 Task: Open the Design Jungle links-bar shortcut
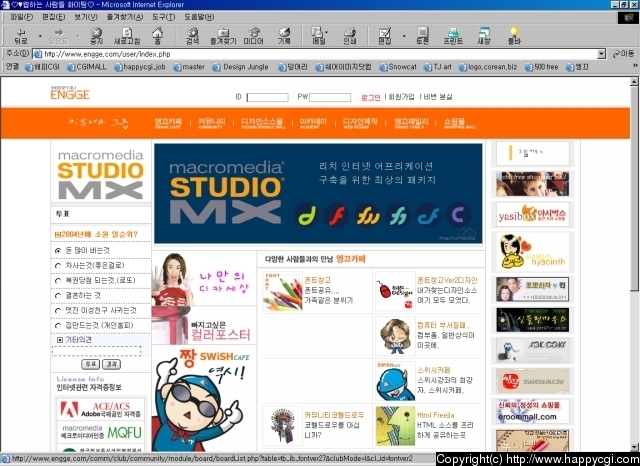240,67
